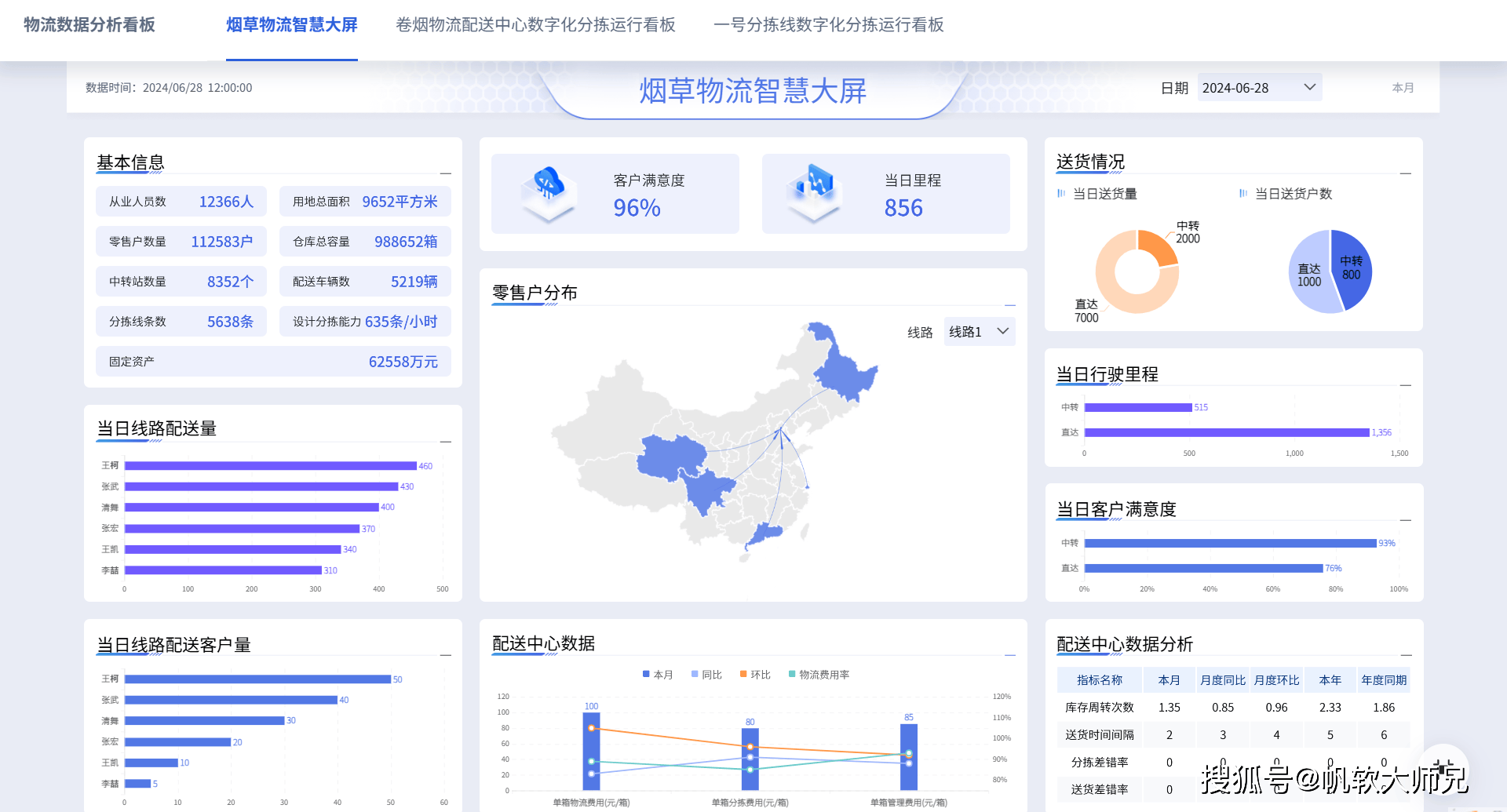The height and width of the screenshot is (812, 1507).
Task: Click the cloud icon beside 客户满意度
Action: click(x=549, y=193)
